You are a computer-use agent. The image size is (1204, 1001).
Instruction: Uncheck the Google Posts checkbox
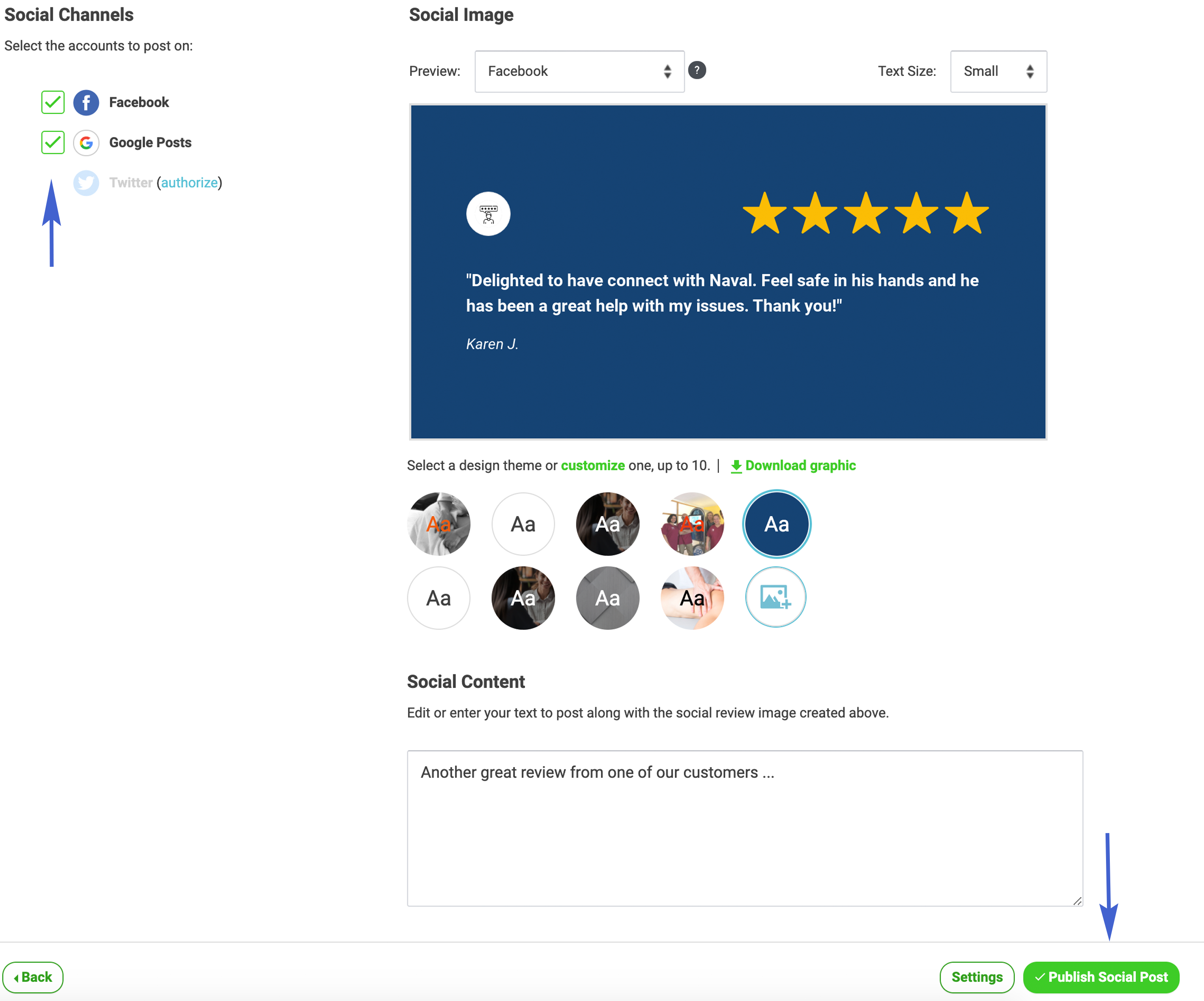(x=53, y=143)
